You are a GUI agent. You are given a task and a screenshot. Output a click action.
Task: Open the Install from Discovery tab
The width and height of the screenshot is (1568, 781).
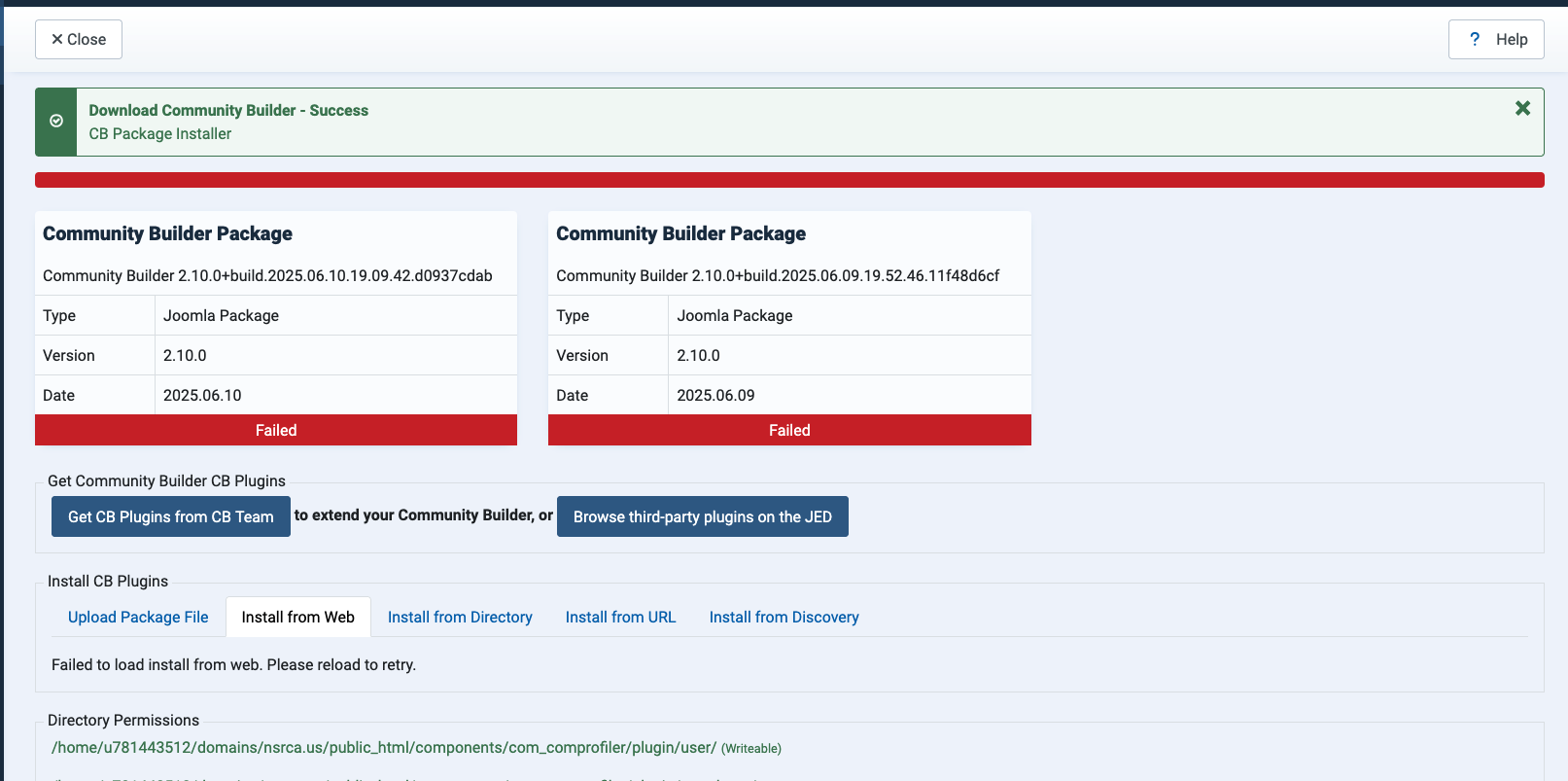click(x=784, y=618)
